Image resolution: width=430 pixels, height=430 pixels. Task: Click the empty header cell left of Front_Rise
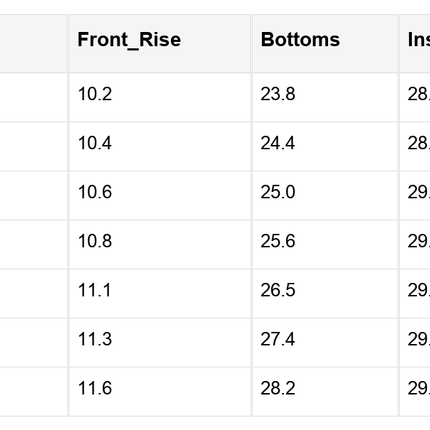pos(33,43)
